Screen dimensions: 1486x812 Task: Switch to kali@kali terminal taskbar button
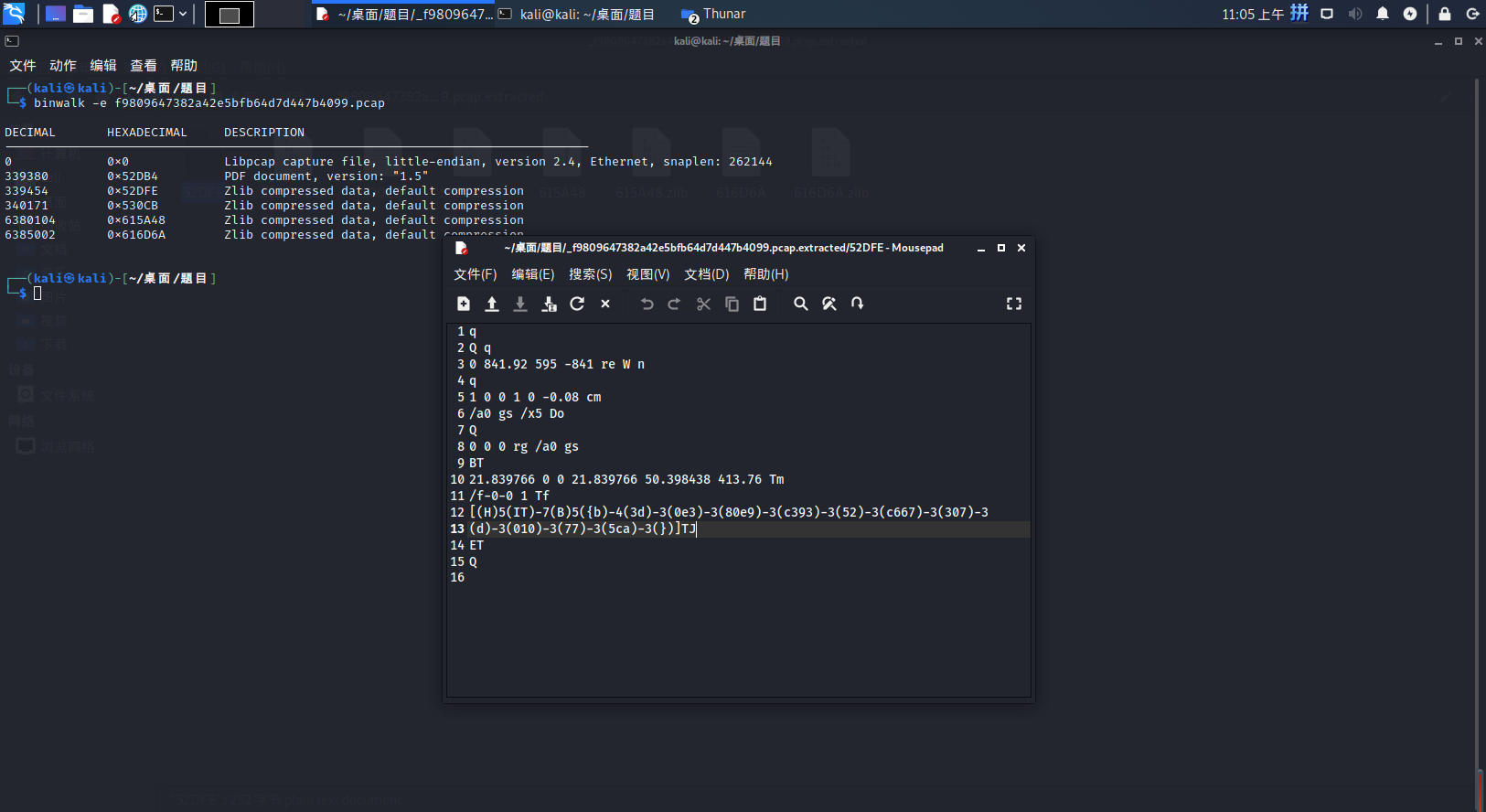click(576, 14)
